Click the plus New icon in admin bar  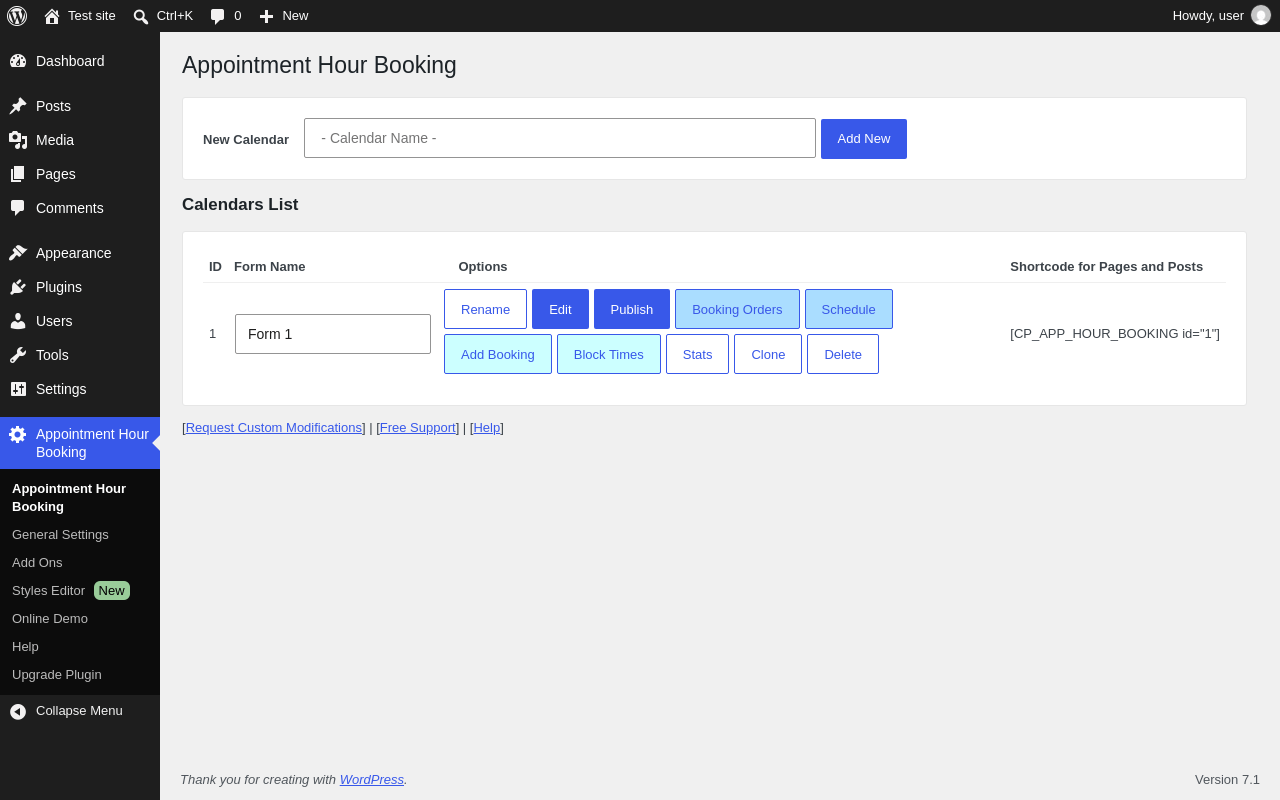[266, 16]
